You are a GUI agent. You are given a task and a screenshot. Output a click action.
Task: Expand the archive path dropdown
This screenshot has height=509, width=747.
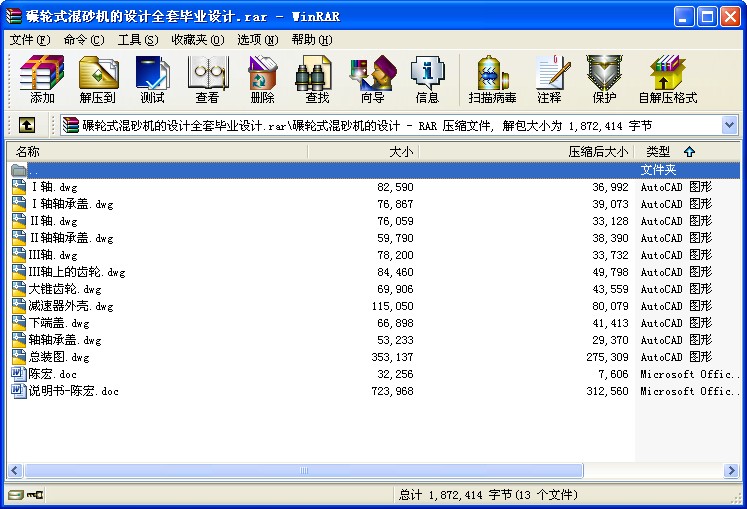pos(729,125)
